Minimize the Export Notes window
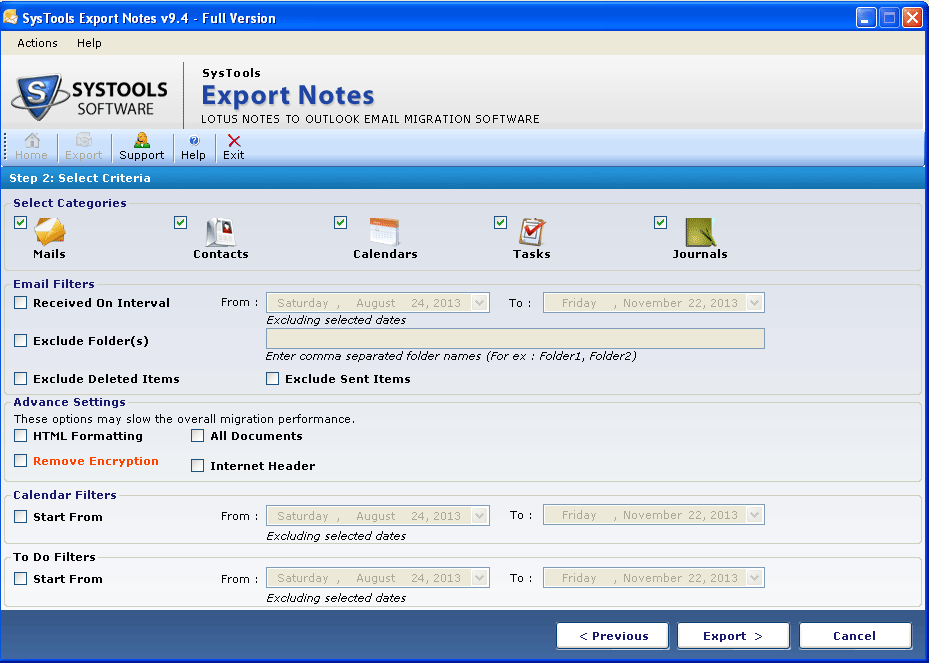929x665 pixels. click(866, 18)
